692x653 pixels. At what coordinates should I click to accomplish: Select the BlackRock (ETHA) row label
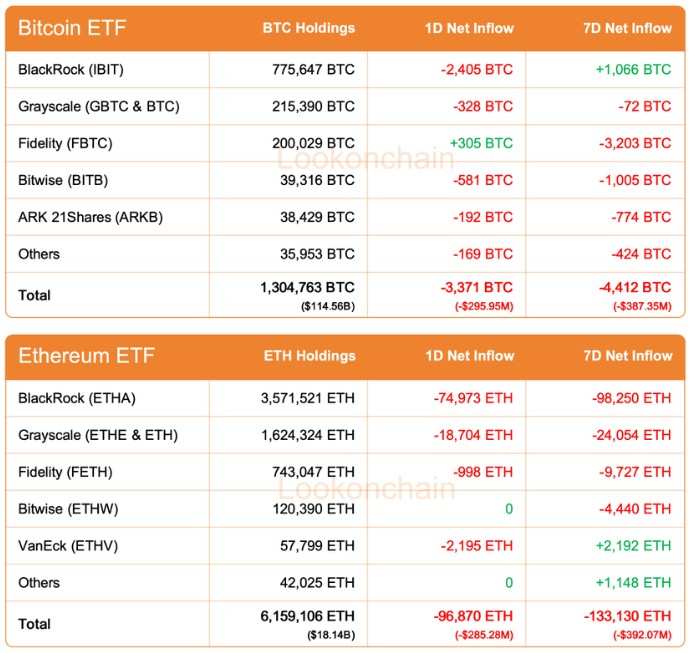point(77,398)
